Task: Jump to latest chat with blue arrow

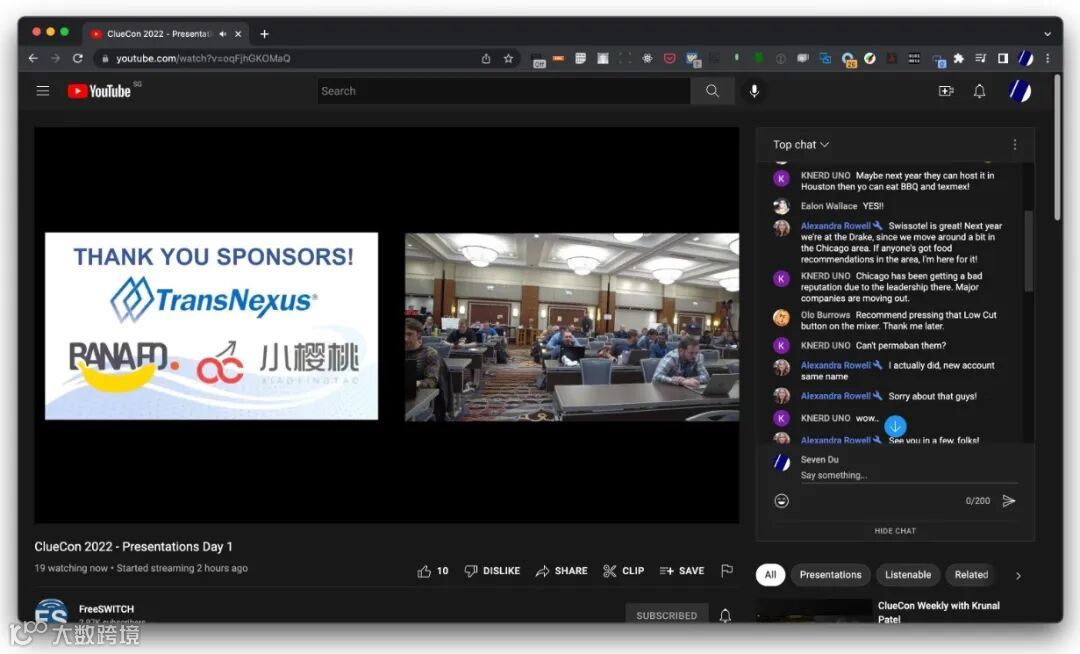Action: (895, 426)
